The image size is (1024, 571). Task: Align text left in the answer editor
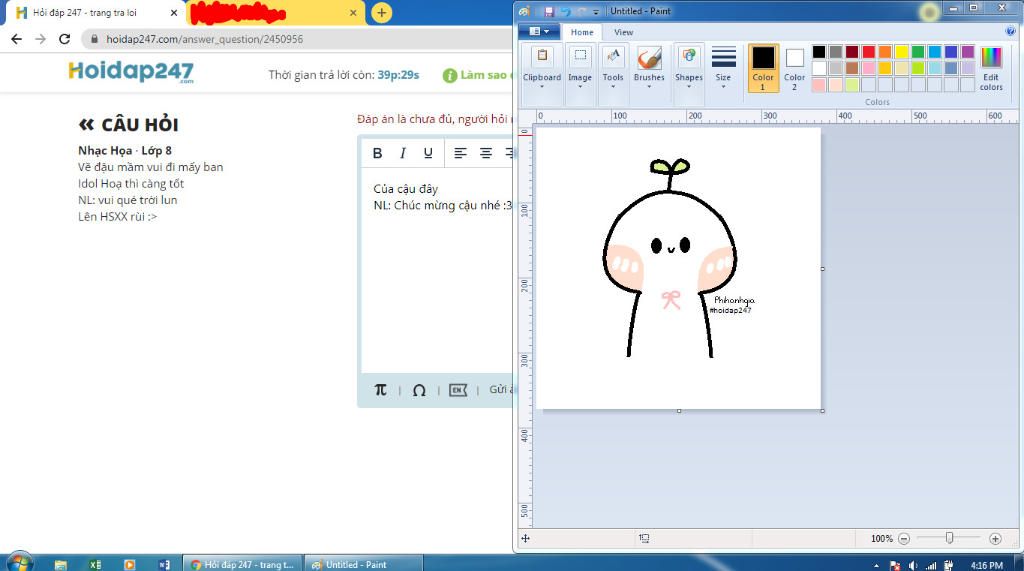click(x=460, y=153)
